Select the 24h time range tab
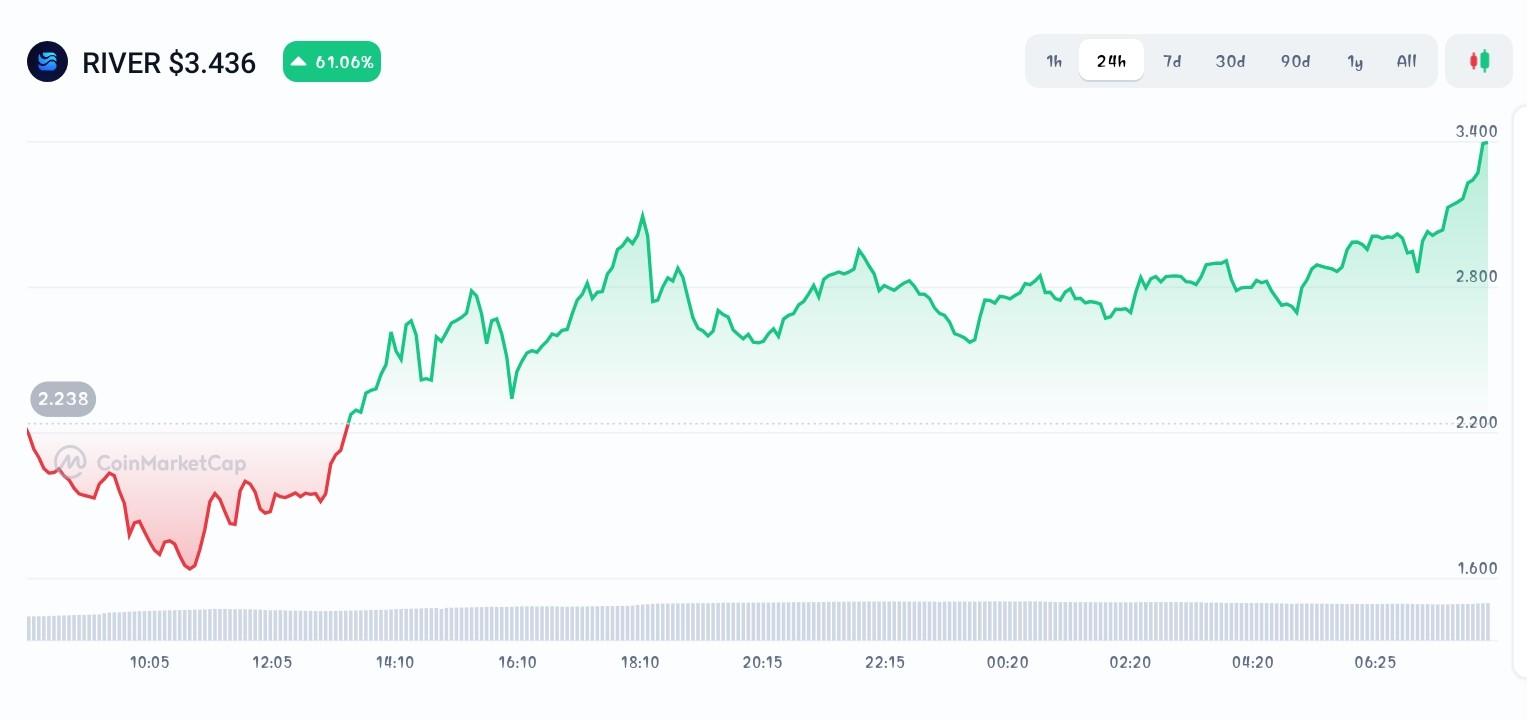This screenshot has height=720, width=1527. click(x=1111, y=61)
